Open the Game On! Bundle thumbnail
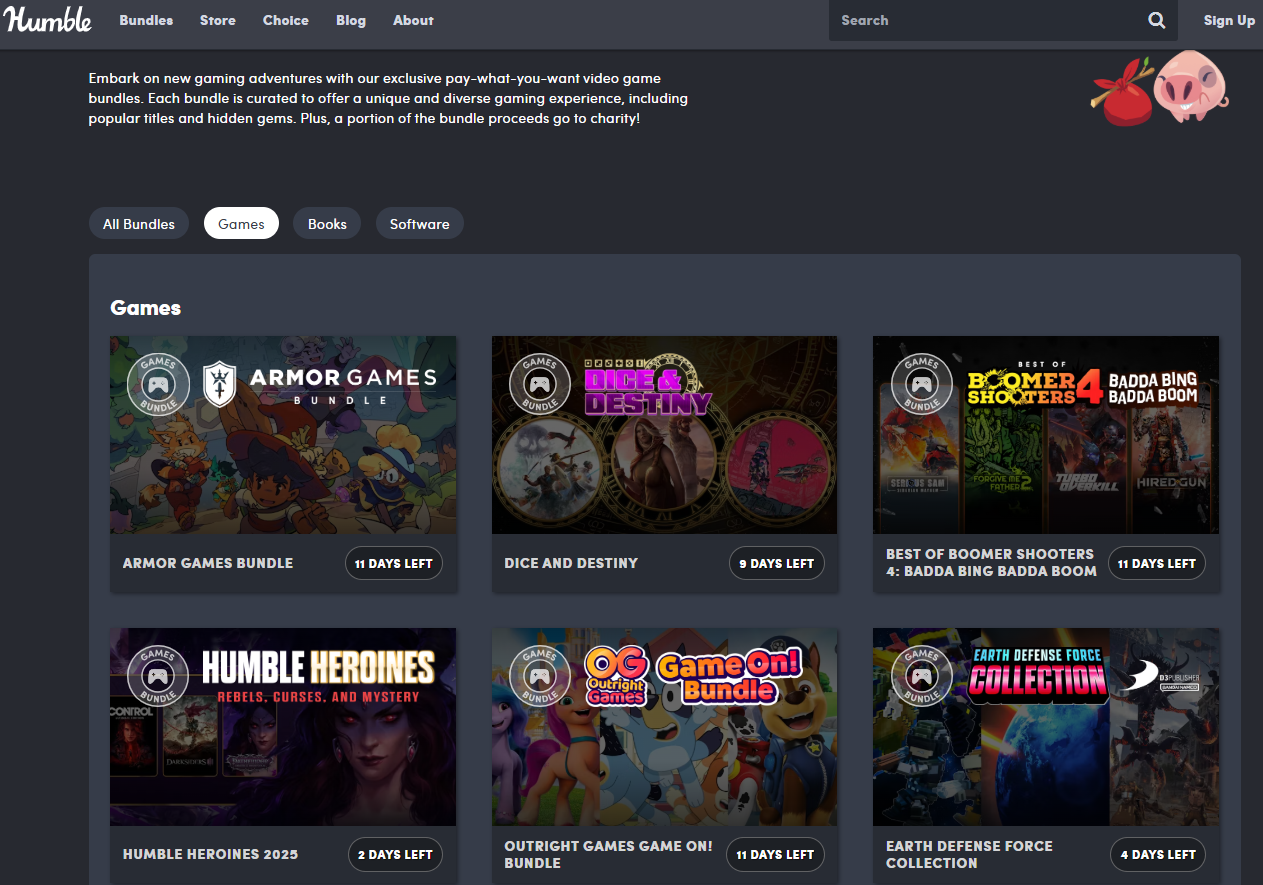Screen dimensions: 1263x885 point(665,727)
